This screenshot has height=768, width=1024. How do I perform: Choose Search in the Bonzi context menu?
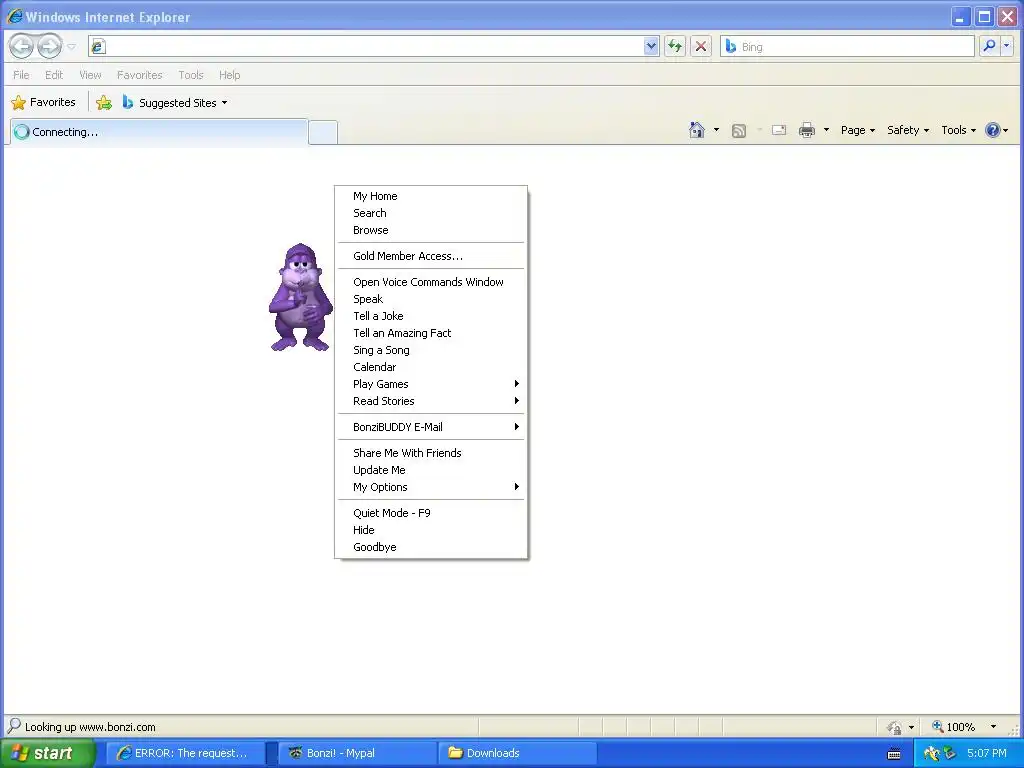[431, 213]
